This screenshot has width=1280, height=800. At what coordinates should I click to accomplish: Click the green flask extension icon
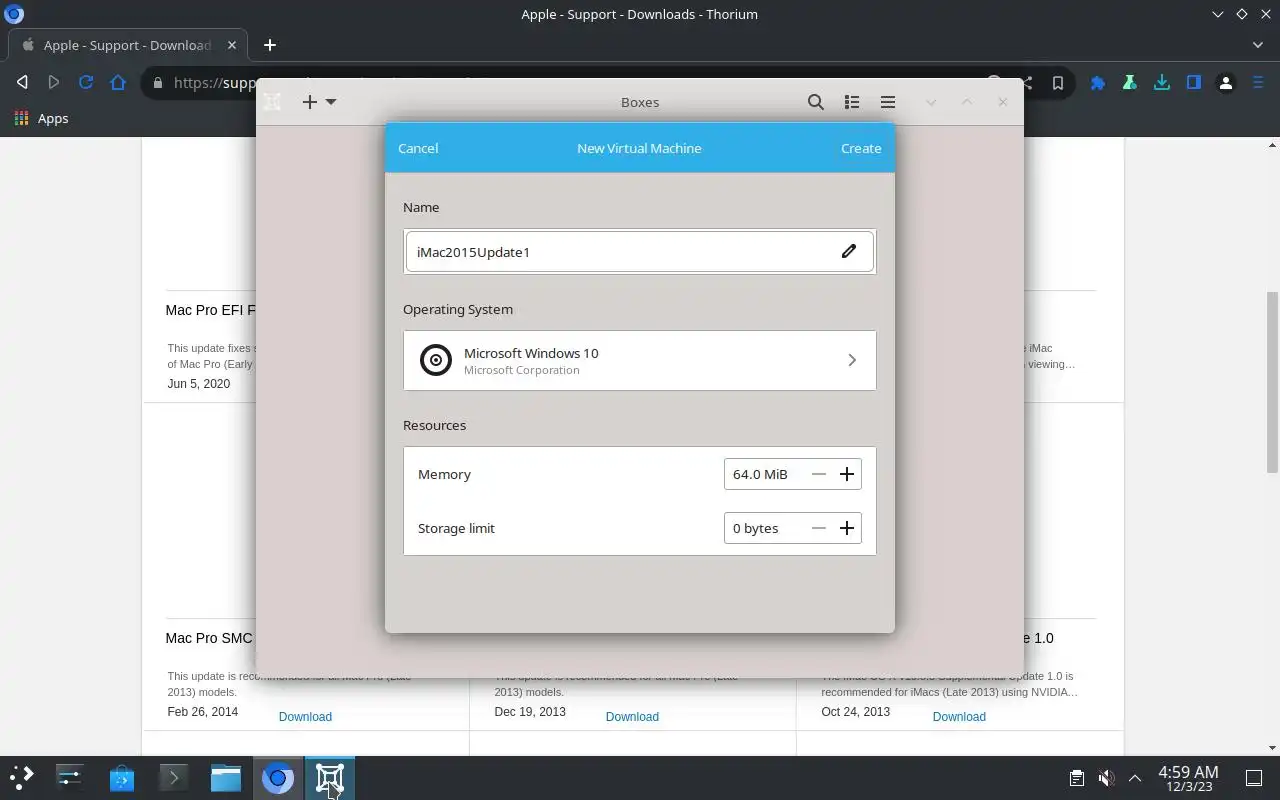1130,83
